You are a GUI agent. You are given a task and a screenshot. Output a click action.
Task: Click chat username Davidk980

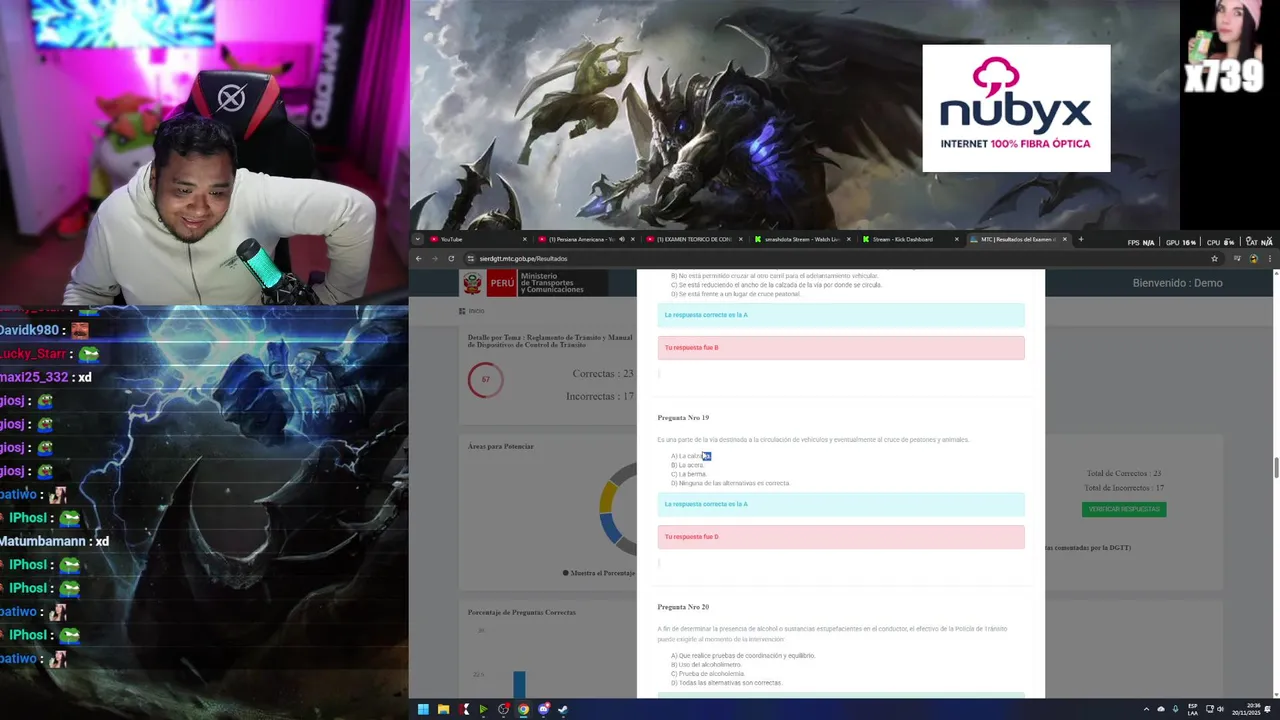pos(29,330)
